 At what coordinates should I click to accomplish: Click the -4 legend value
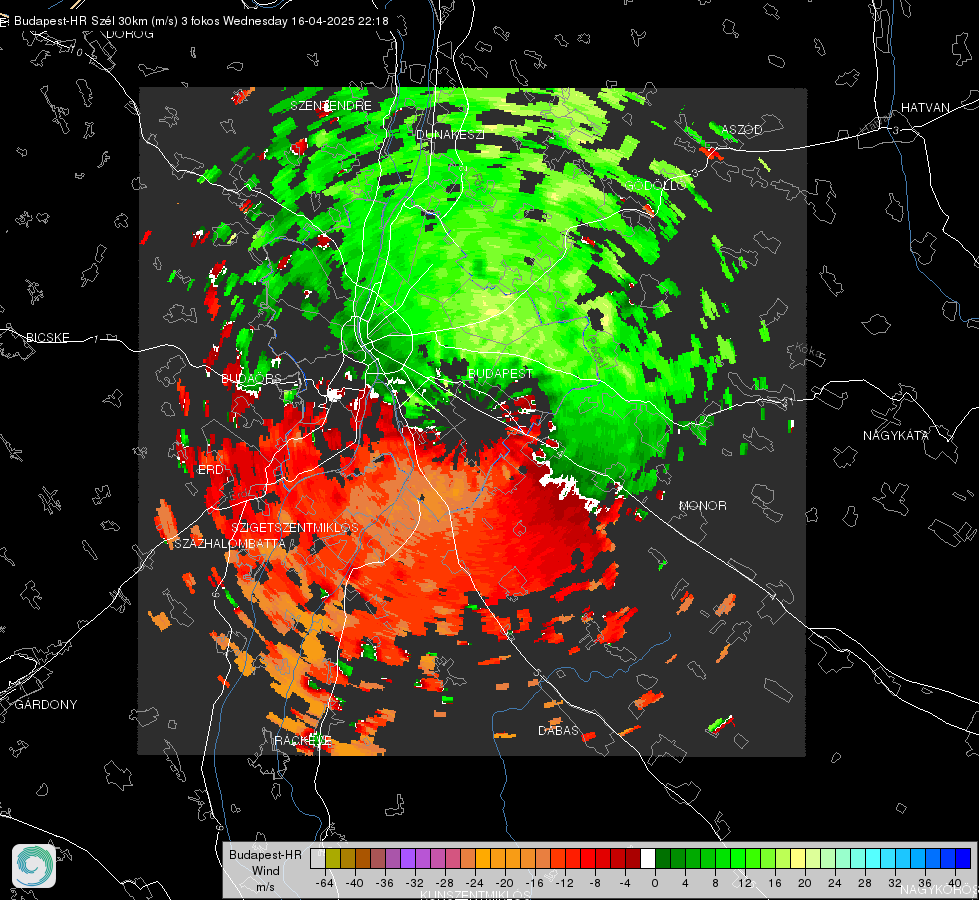626,883
